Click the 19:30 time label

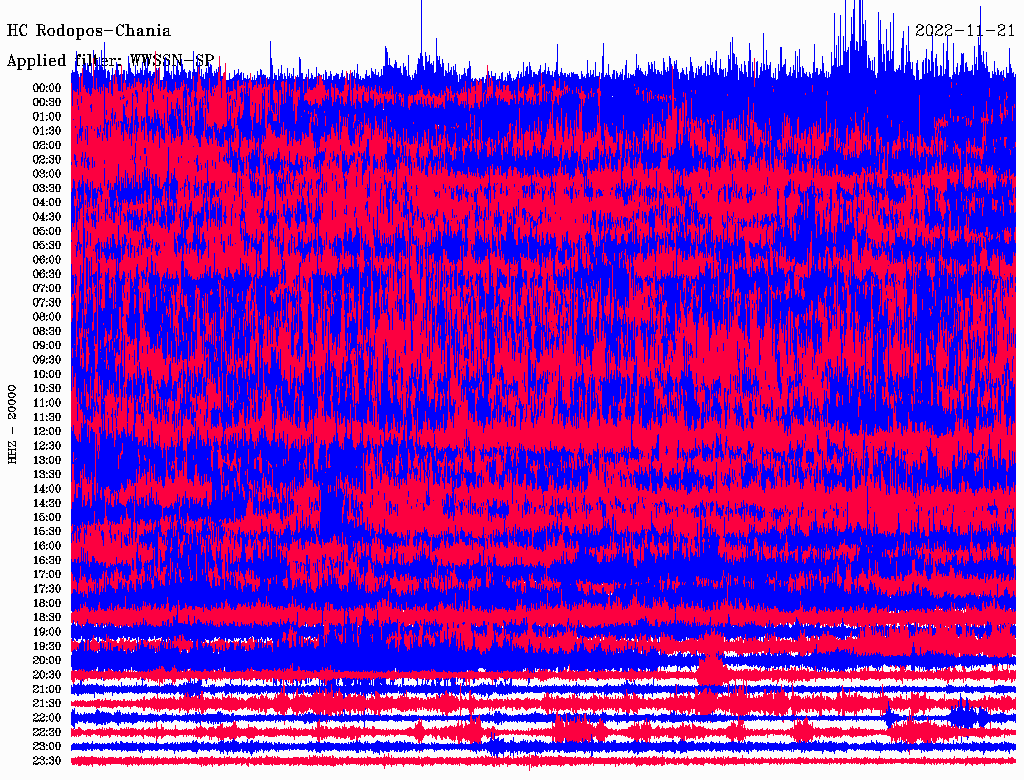(x=47, y=647)
